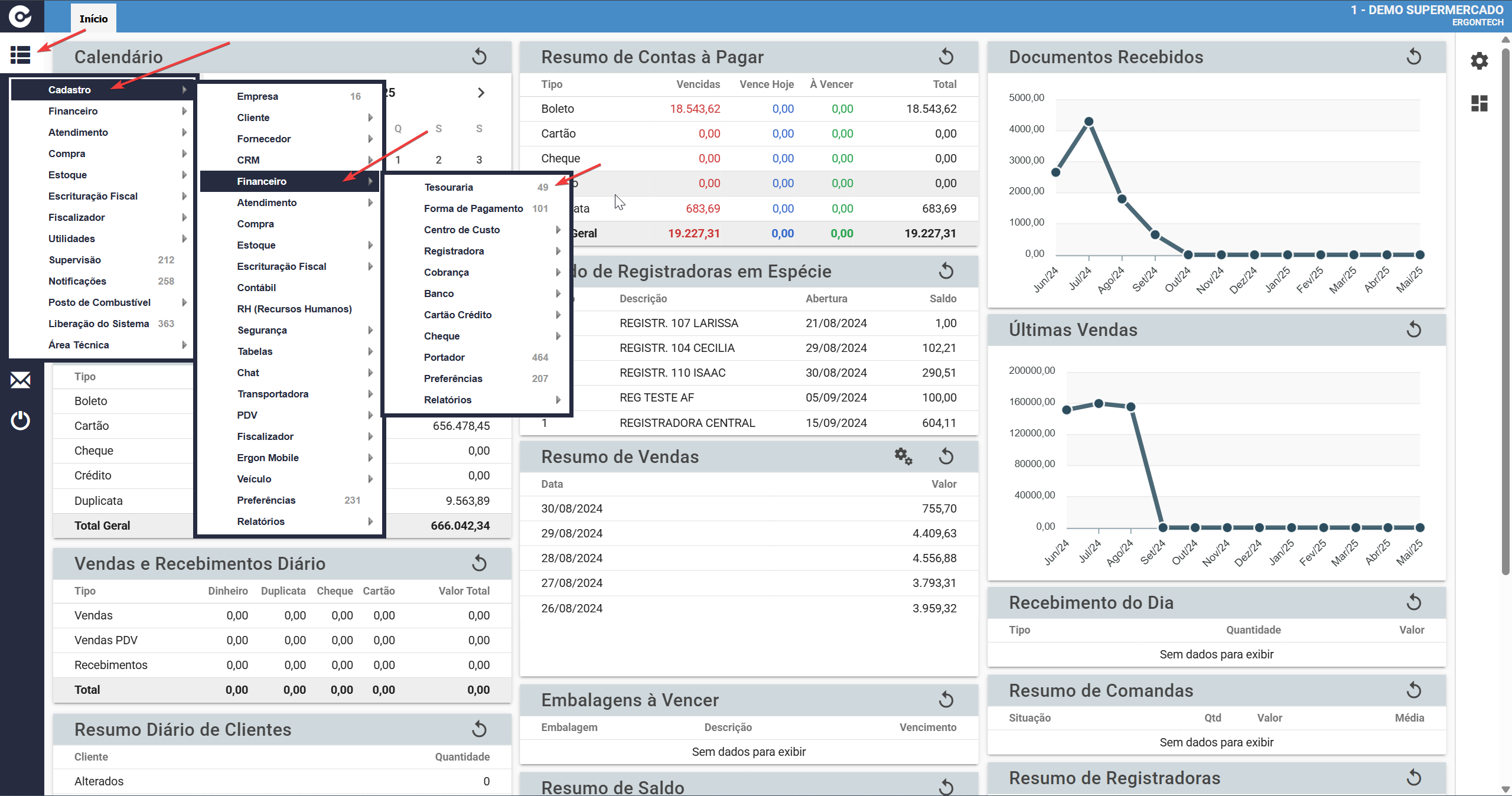
Task: Expand Registradora submenu
Action: tap(477, 251)
